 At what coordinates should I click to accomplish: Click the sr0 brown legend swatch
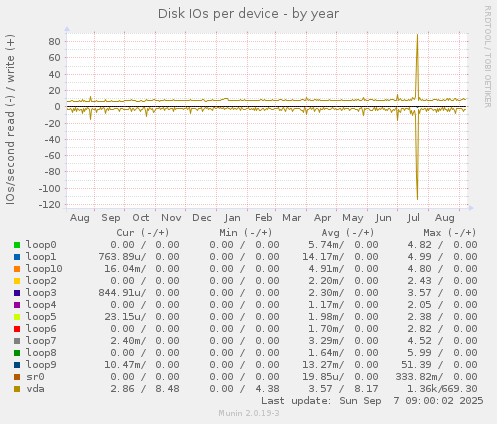[17, 377]
